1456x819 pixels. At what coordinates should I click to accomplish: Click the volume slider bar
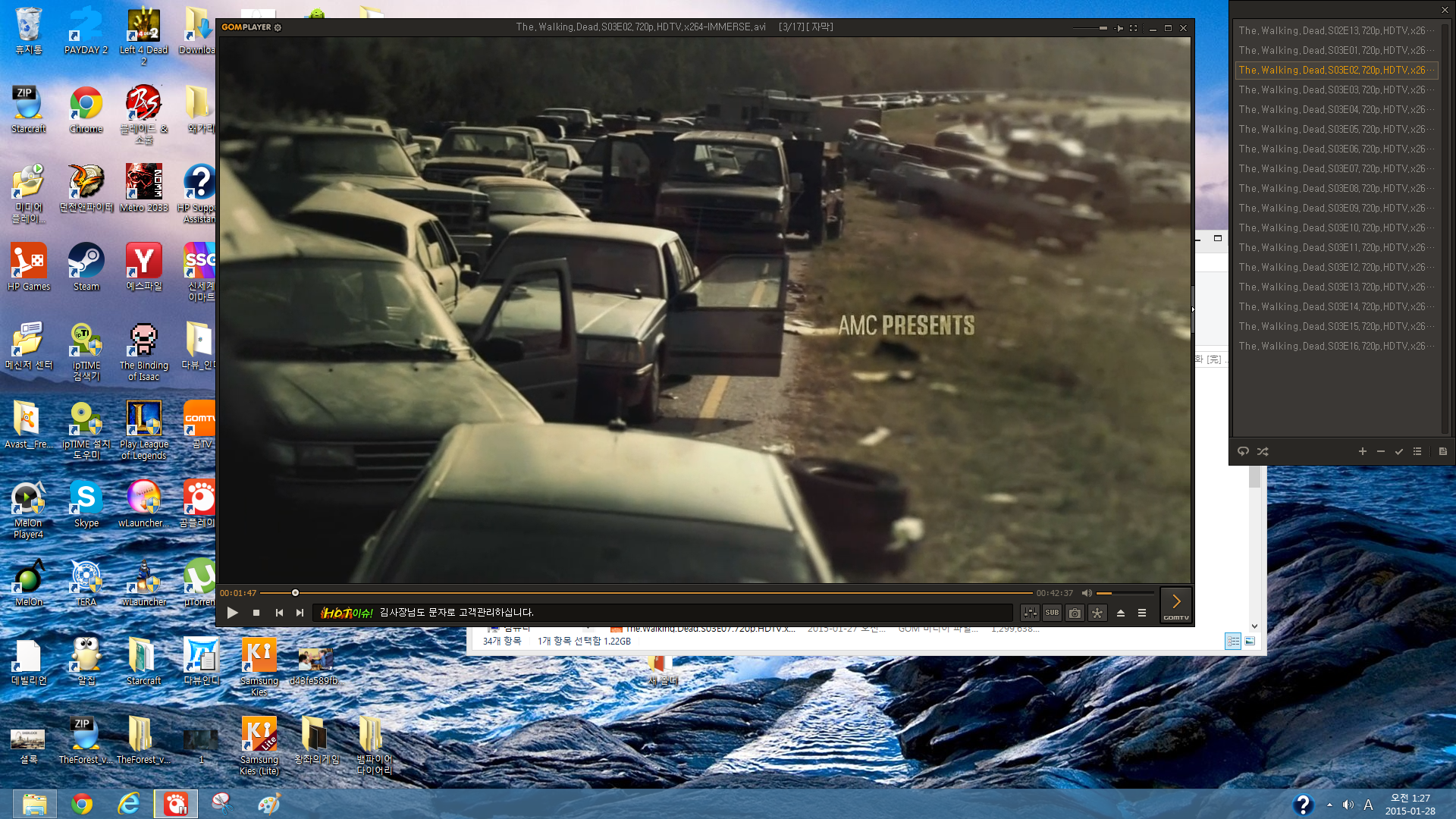tap(1125, 593)
